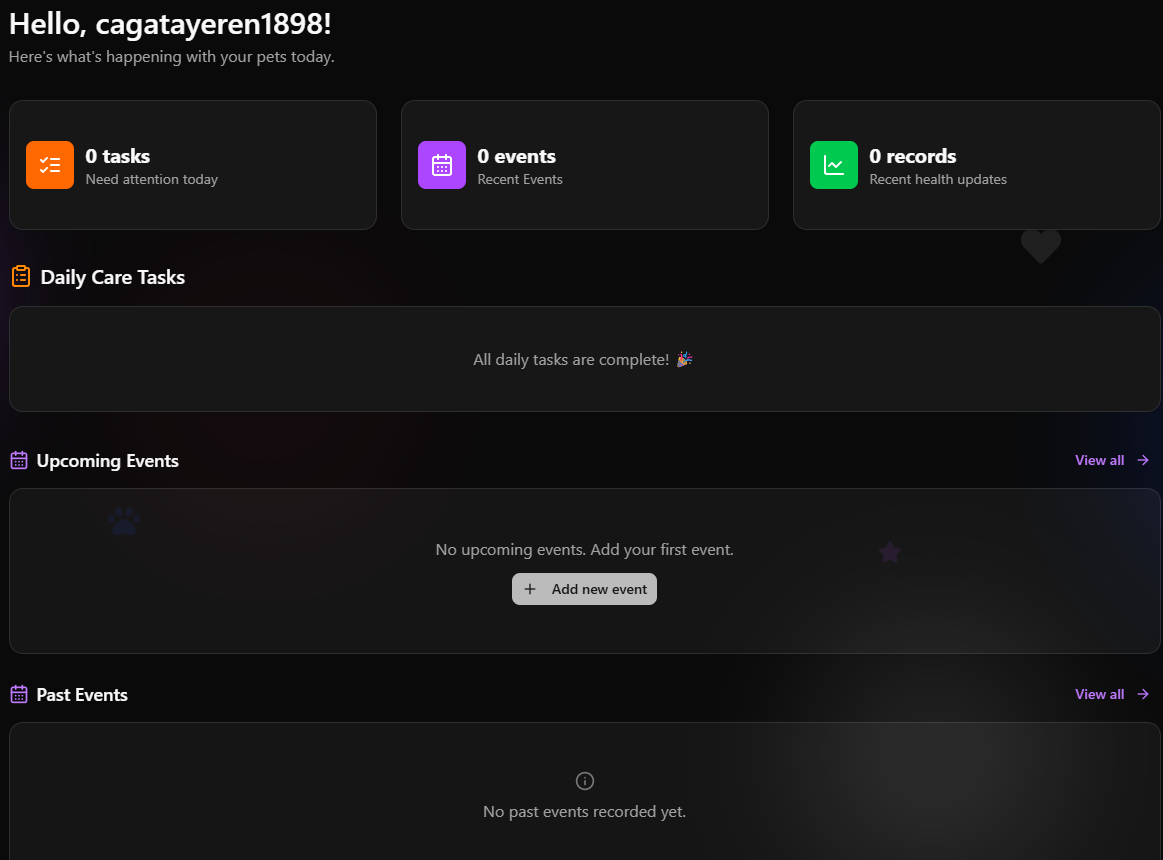Open View all for Upcoming Events
Viewport: 1163px width, 860px height.
1098,460
